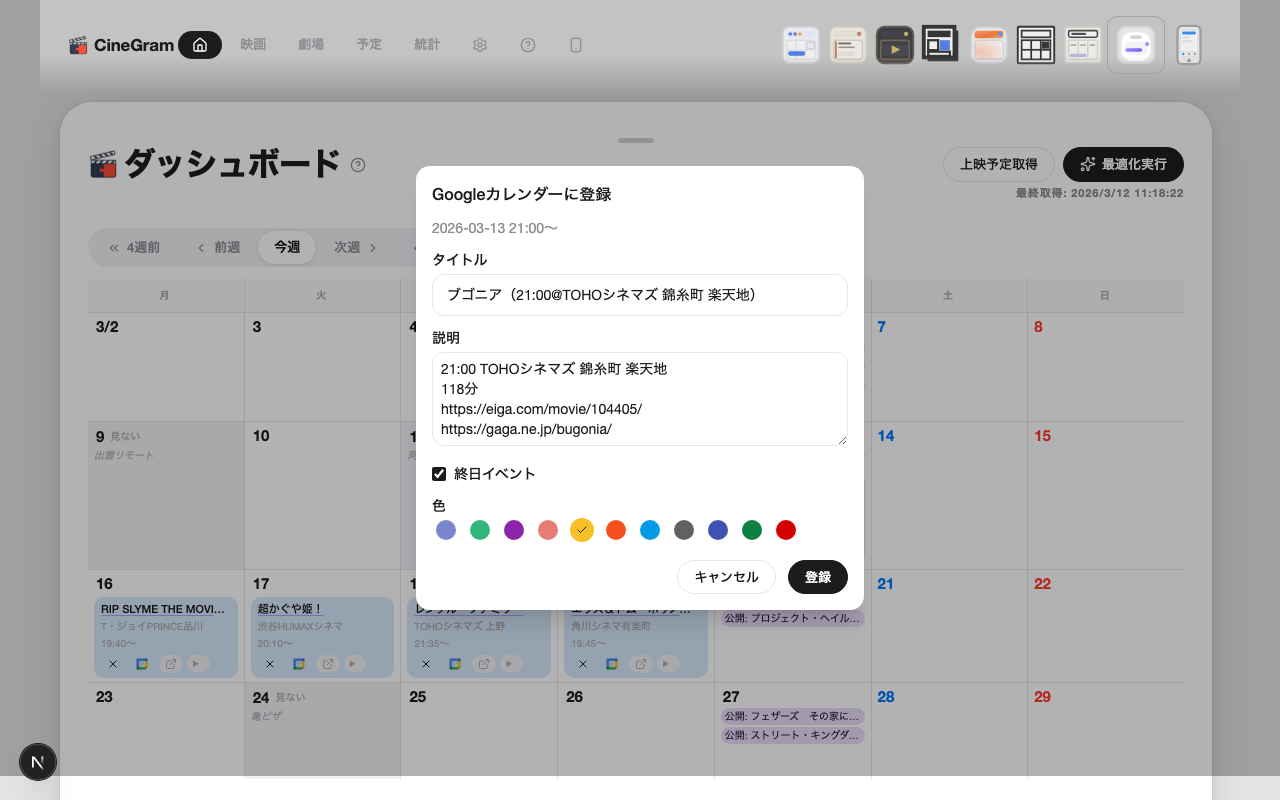Screen dimensions: 1280x800
Task: Open the 映画 menu item
Action: tap(254, 45)
